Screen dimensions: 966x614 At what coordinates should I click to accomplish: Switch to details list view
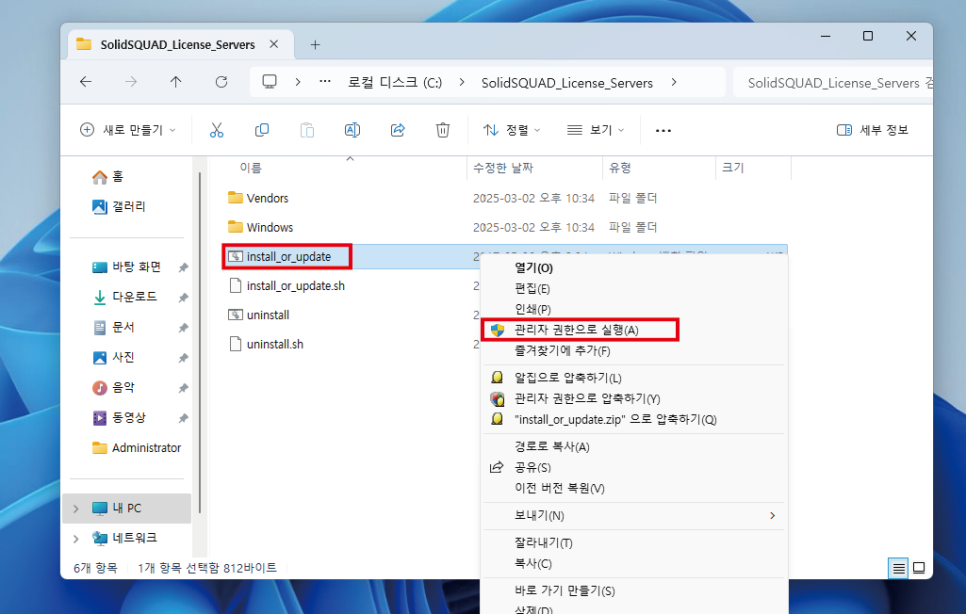(x=898, y=568)
